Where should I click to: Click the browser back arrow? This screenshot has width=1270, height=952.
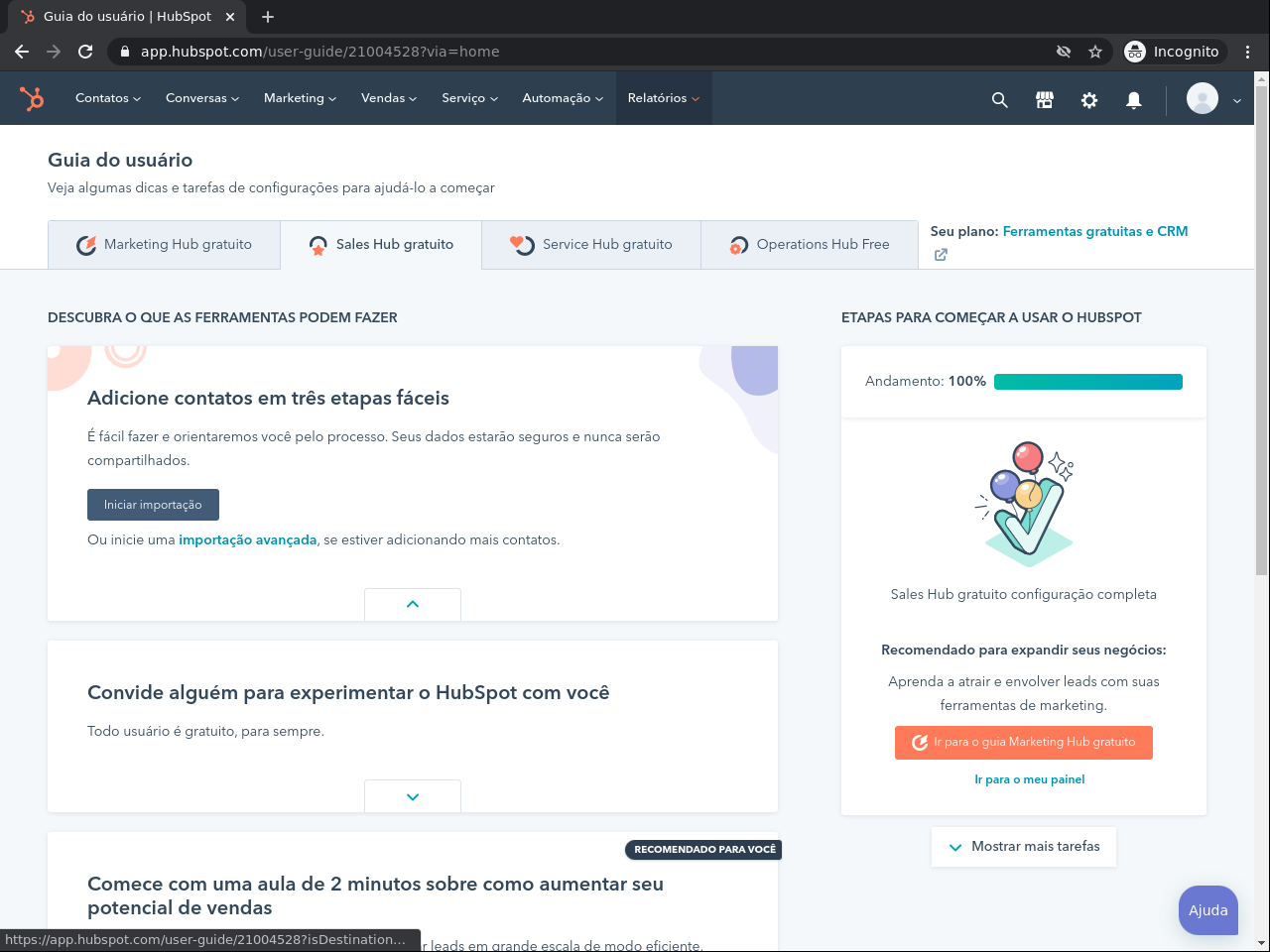pos(22,52)
